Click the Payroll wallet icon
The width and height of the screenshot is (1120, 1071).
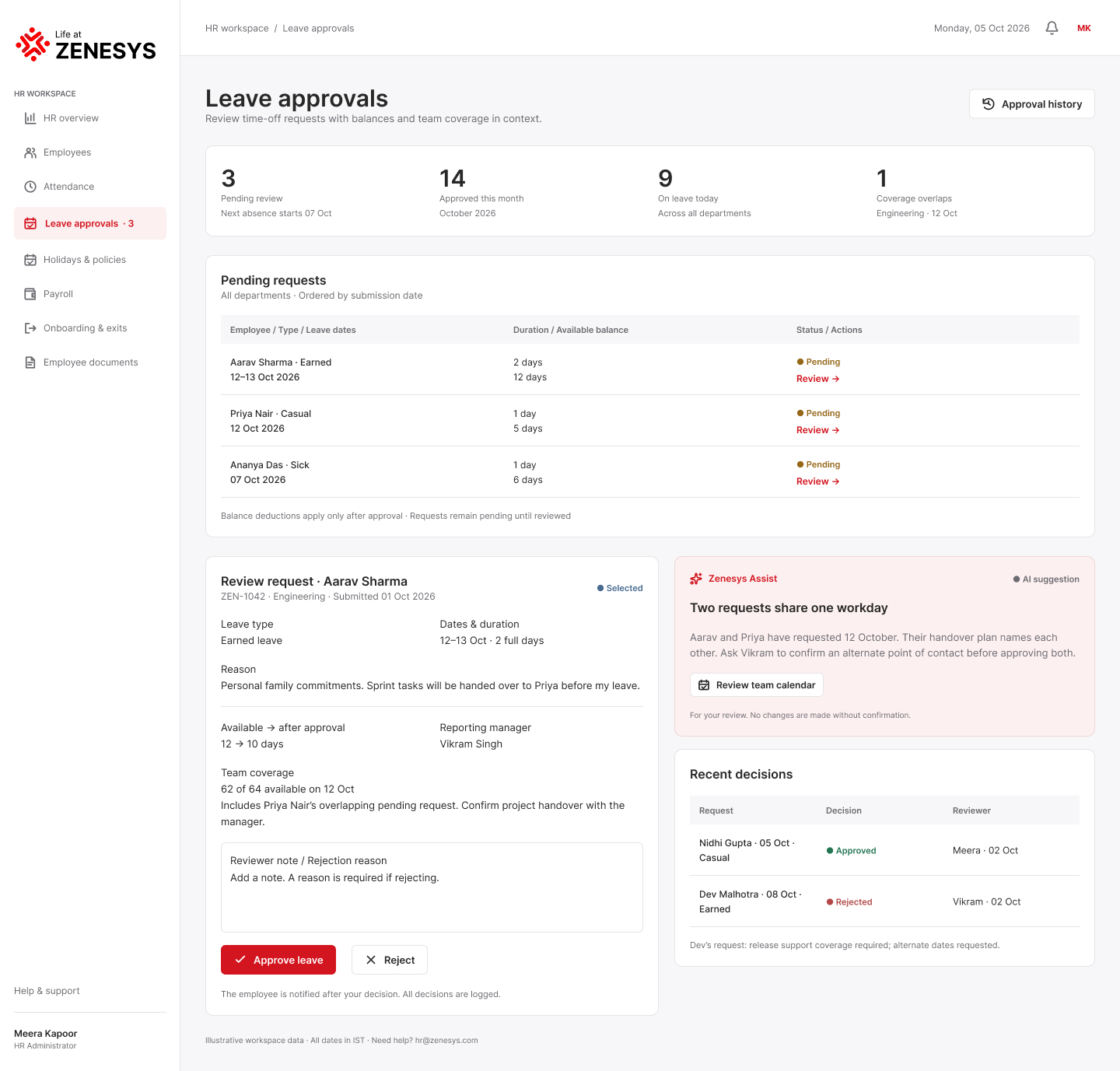coord(30,294)
